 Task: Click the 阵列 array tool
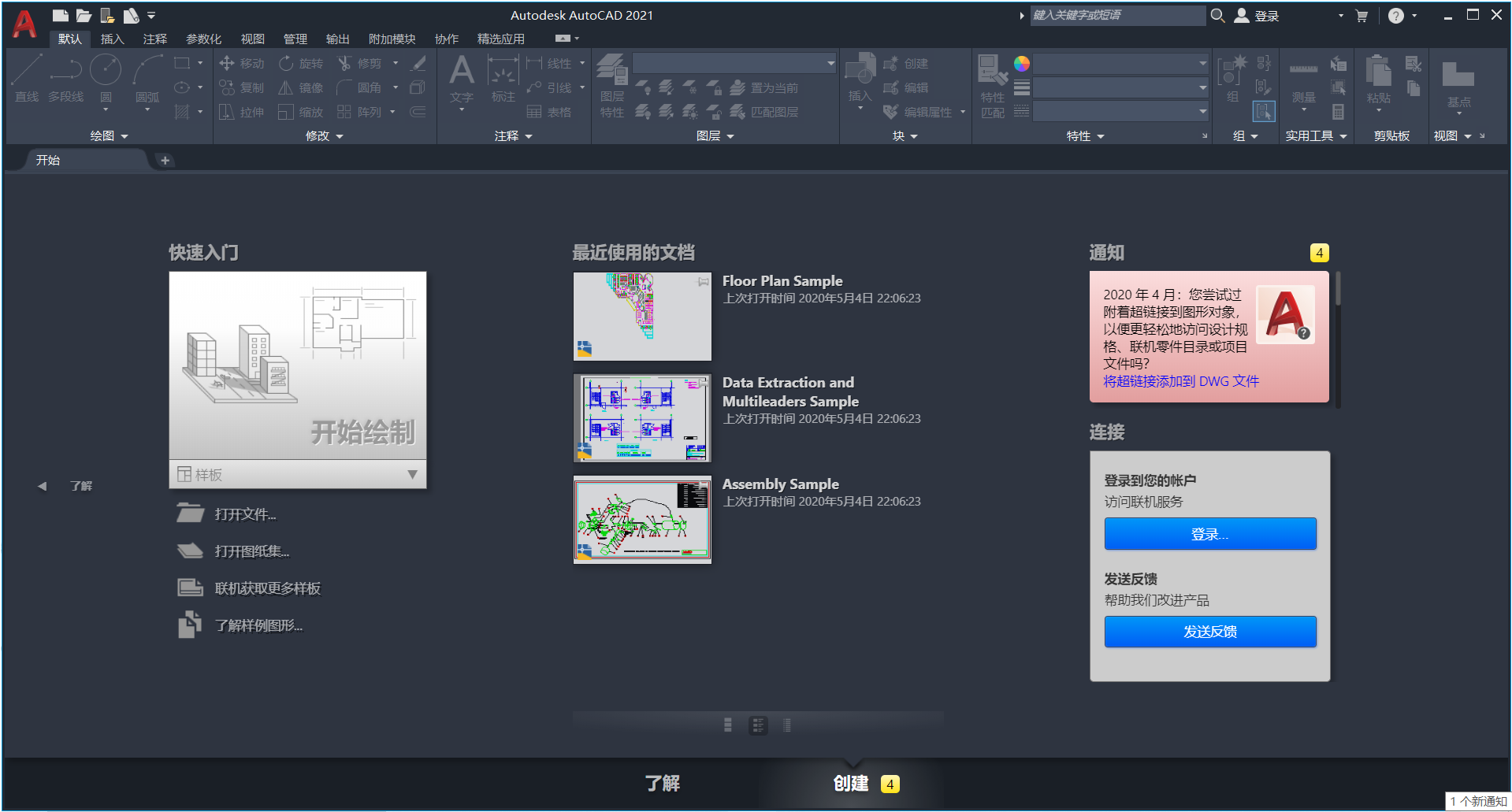click(359, 112)
